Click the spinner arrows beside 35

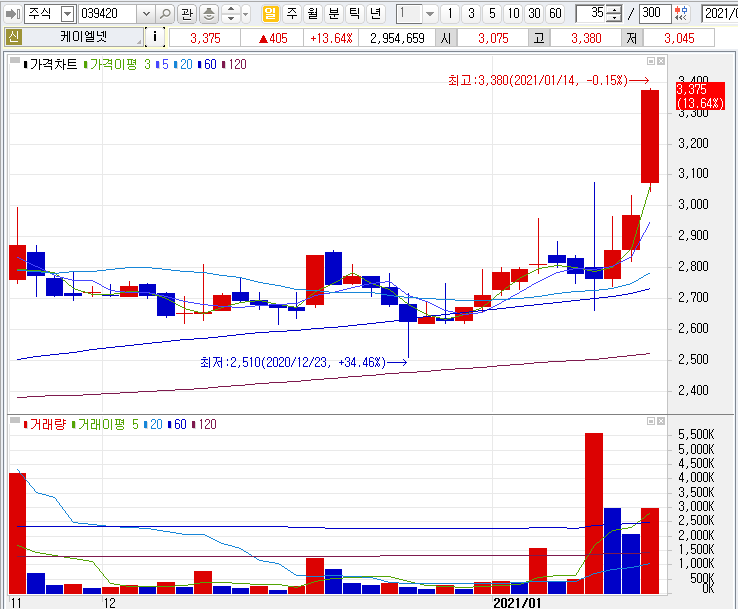pos(614,14)
